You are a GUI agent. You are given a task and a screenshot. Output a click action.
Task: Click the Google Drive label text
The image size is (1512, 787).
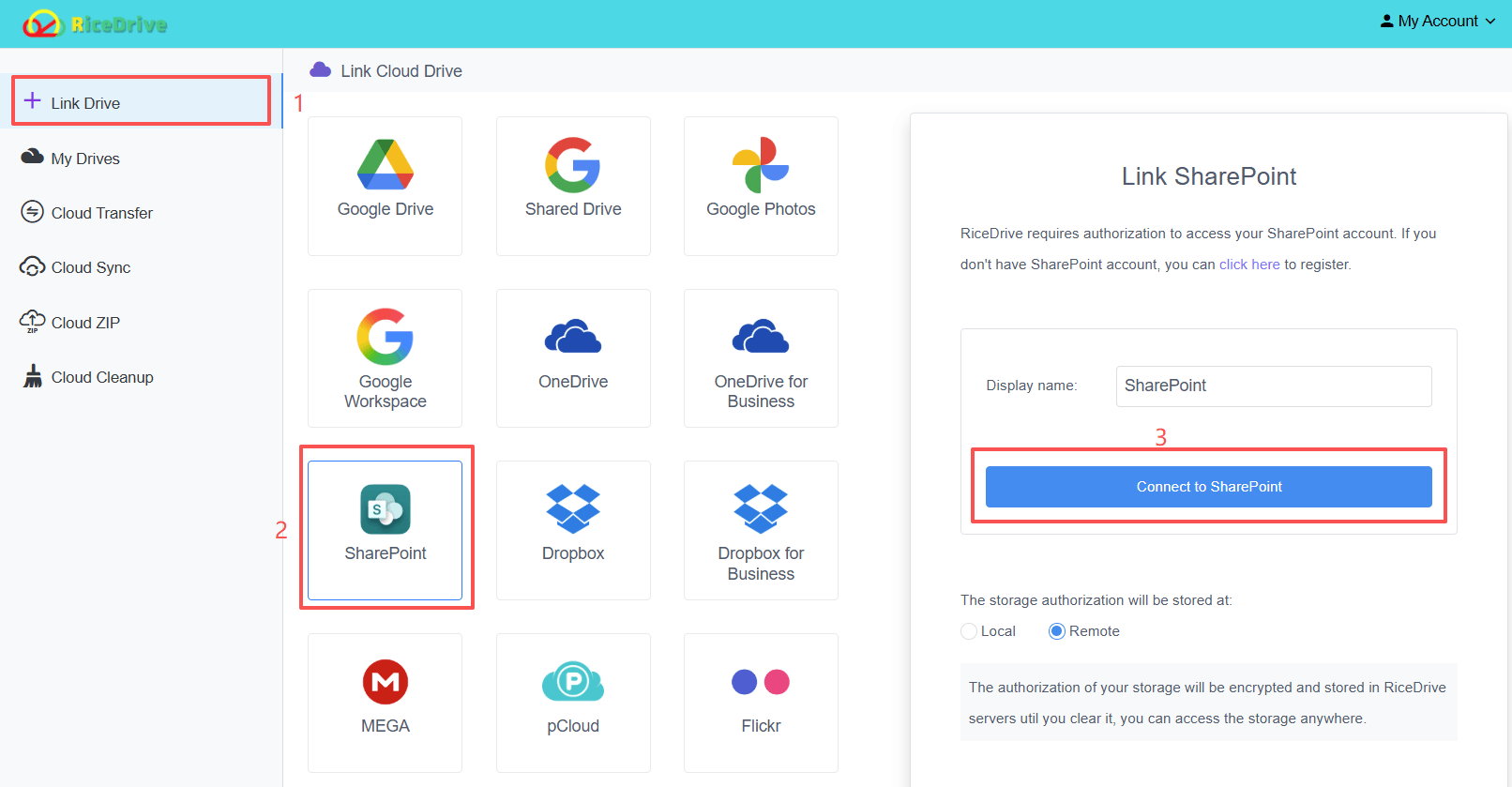pyautogui.click(x=386, y=209)
